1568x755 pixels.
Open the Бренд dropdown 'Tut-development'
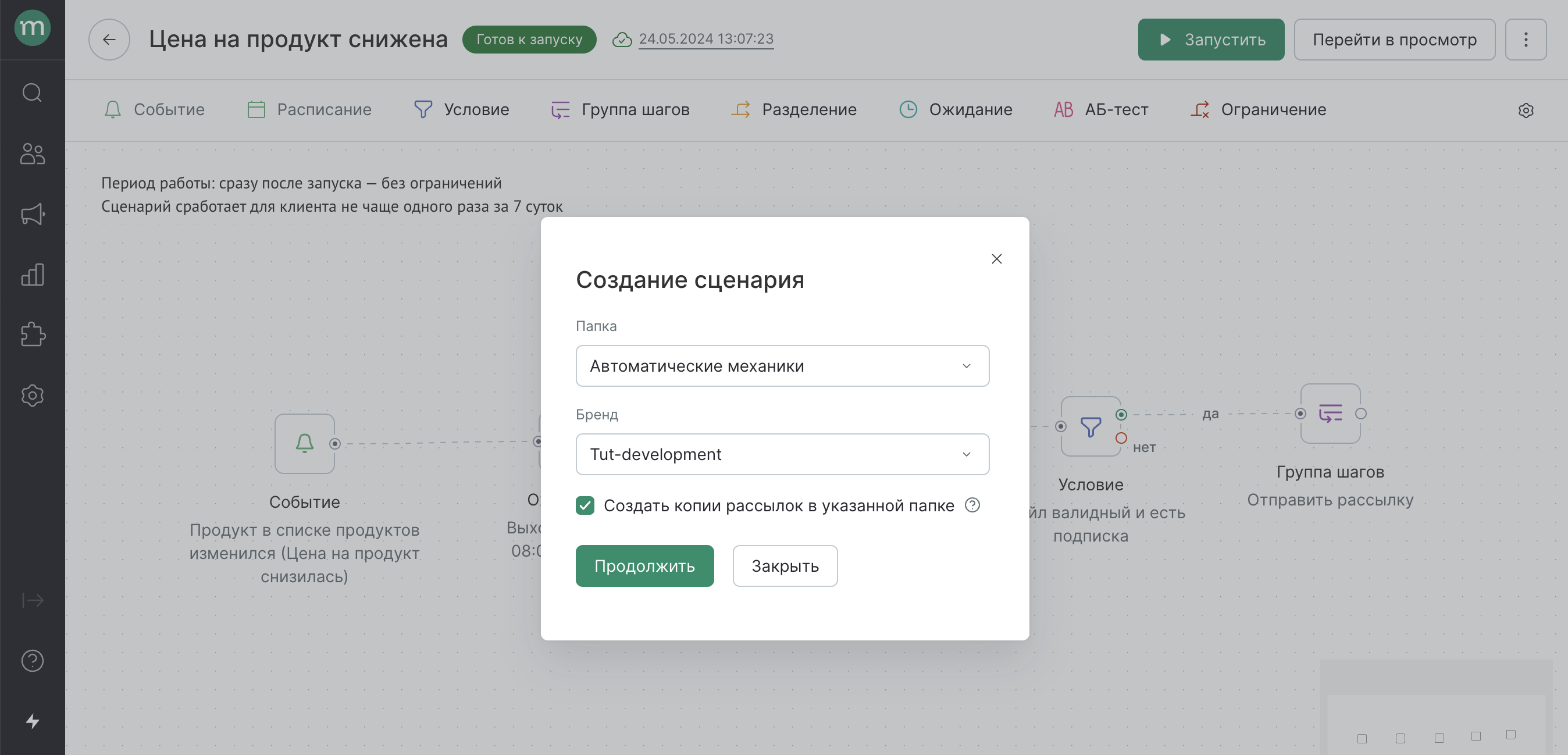point(782,454)
